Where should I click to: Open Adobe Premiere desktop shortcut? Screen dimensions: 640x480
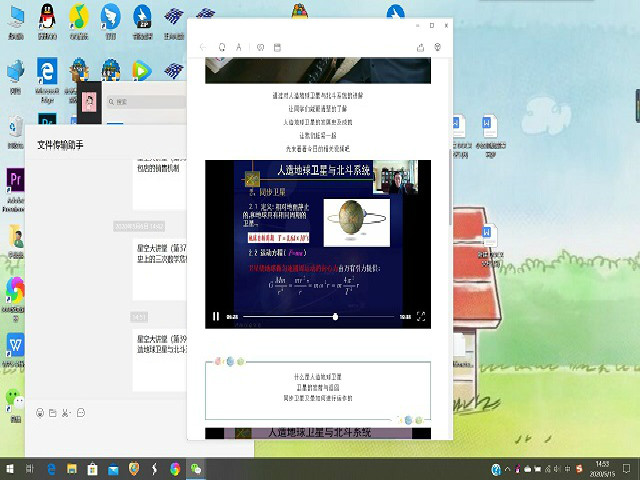click(x=15, y=190)
